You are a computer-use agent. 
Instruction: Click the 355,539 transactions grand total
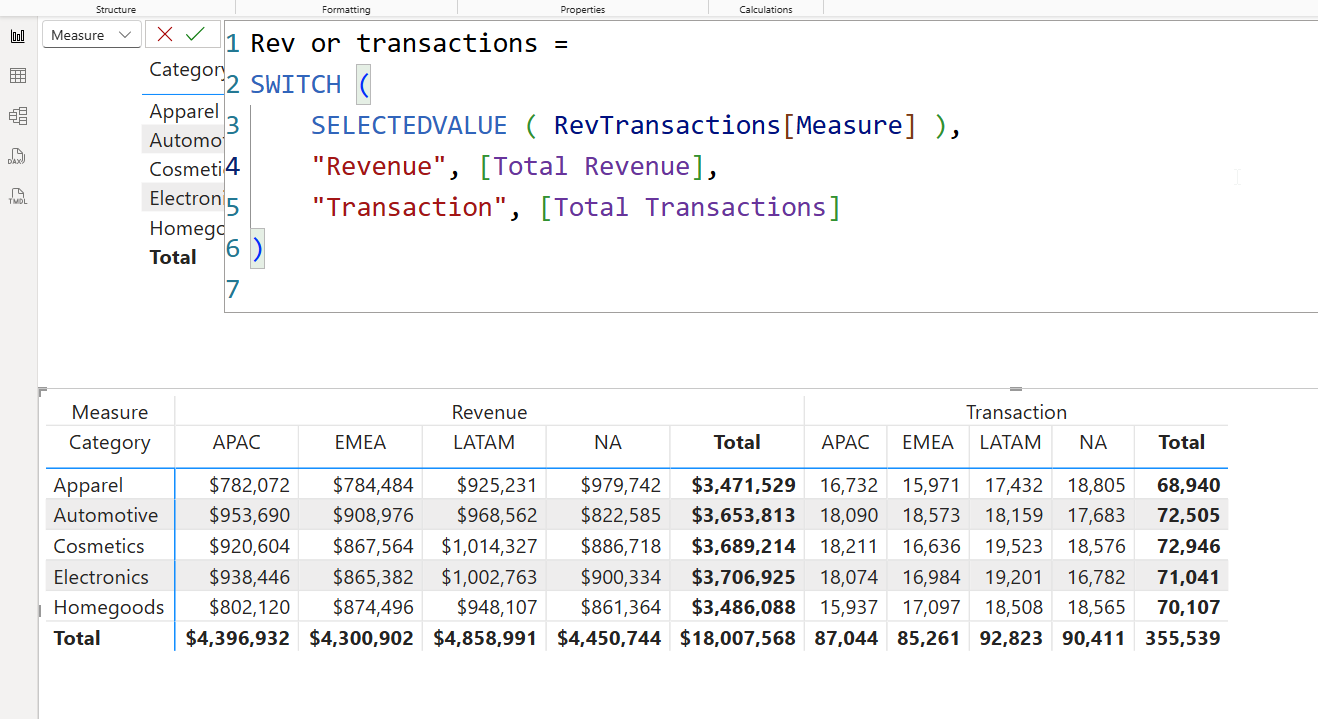tap(1183, 638)
